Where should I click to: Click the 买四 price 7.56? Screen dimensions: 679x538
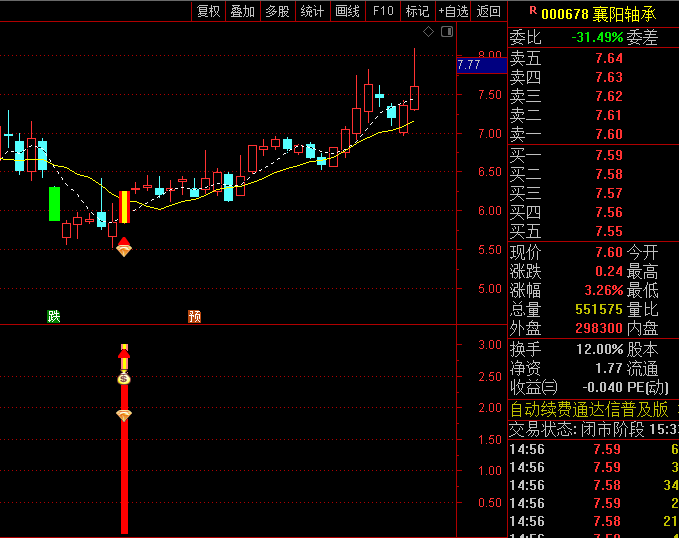pos(609,212)
